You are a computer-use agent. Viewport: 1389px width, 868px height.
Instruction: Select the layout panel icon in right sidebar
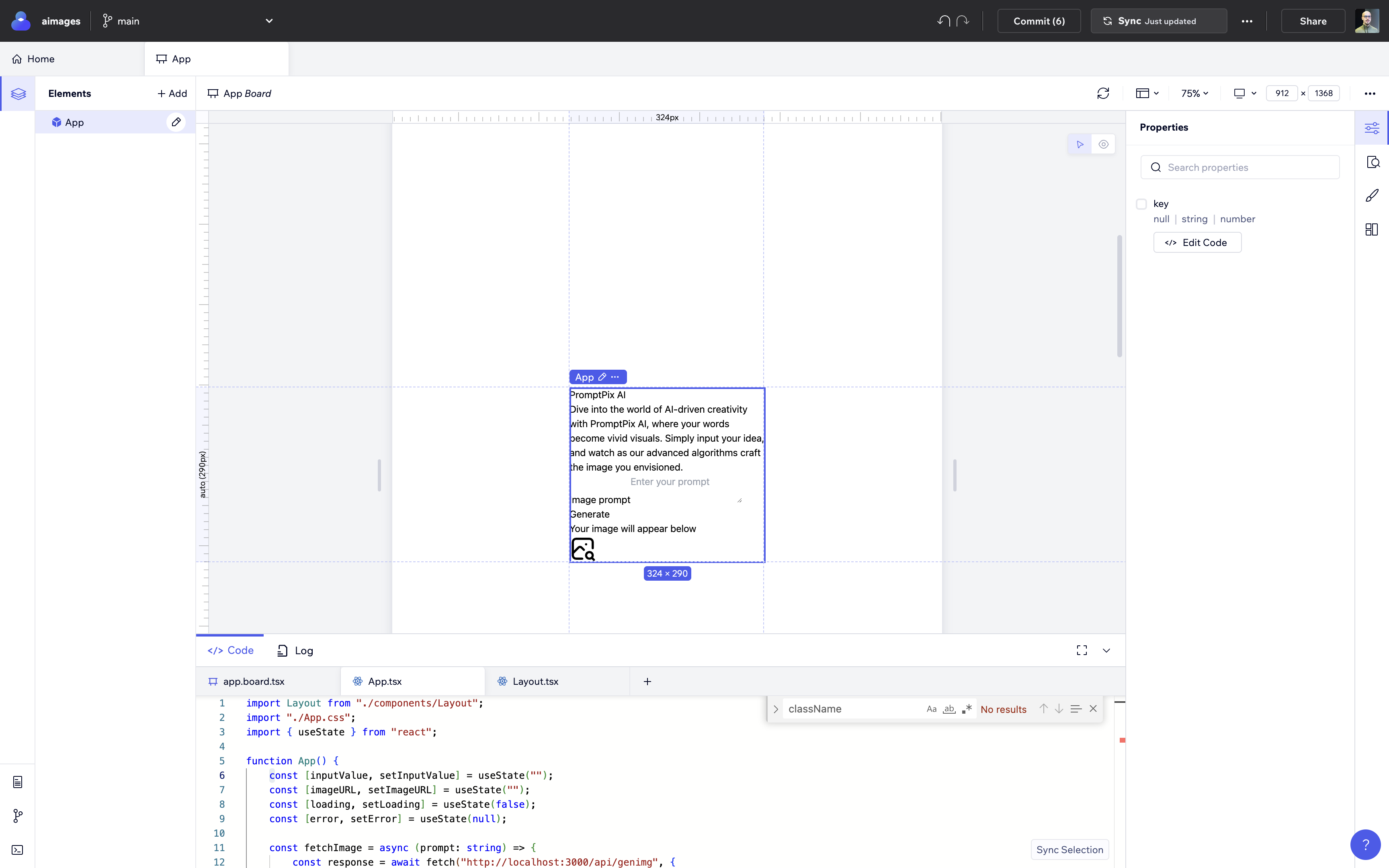(x=1372, y=229)
